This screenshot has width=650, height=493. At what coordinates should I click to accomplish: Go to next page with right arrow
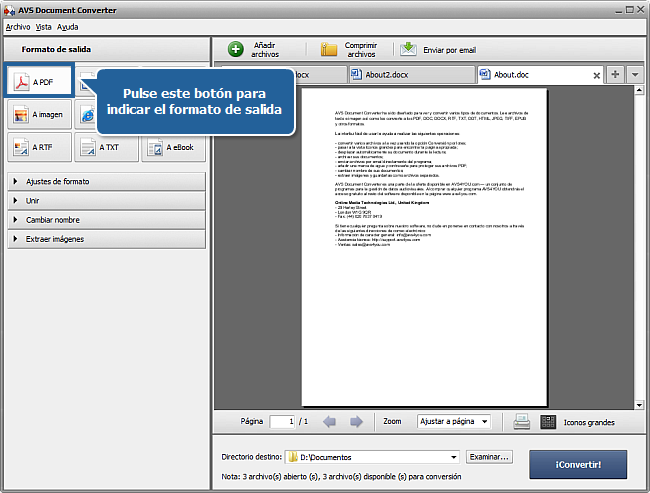pyautogui.click(x=356, y=422)
